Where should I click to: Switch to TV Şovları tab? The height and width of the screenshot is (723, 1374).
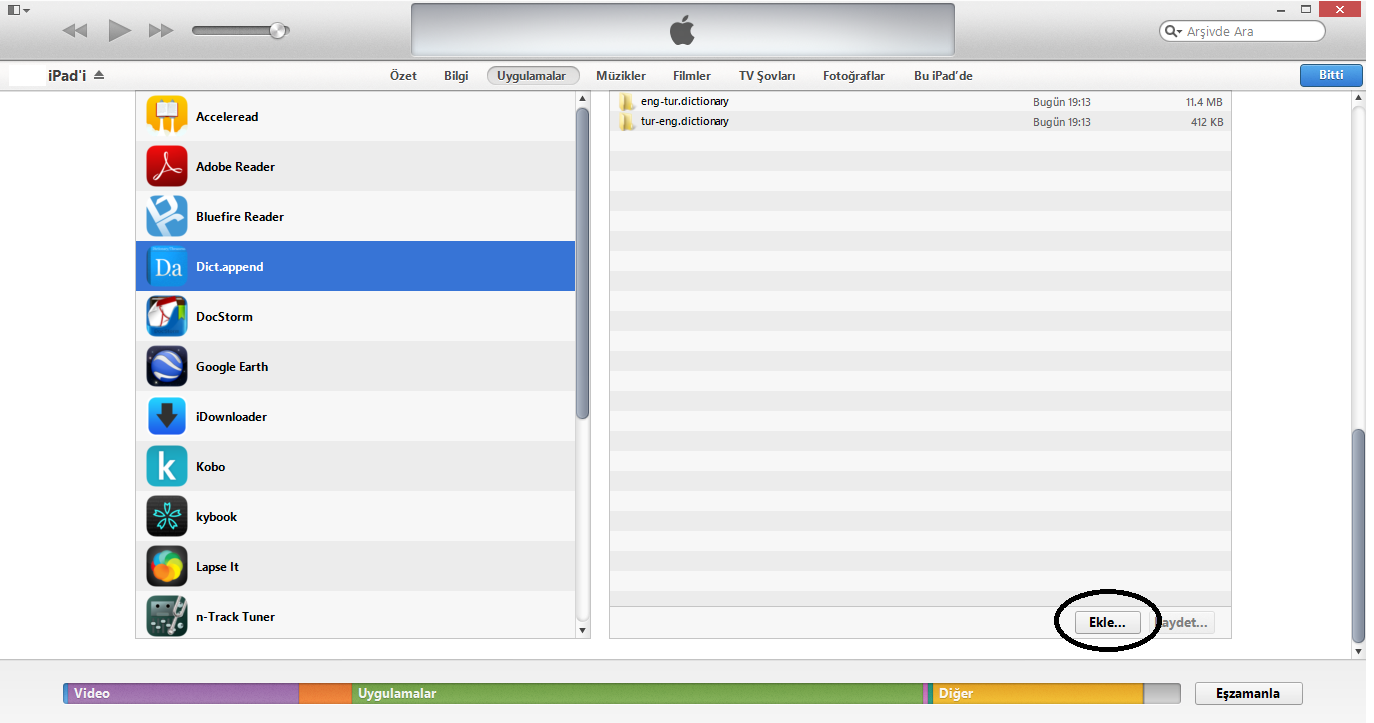pyautogui.click(x=767, y=76)
